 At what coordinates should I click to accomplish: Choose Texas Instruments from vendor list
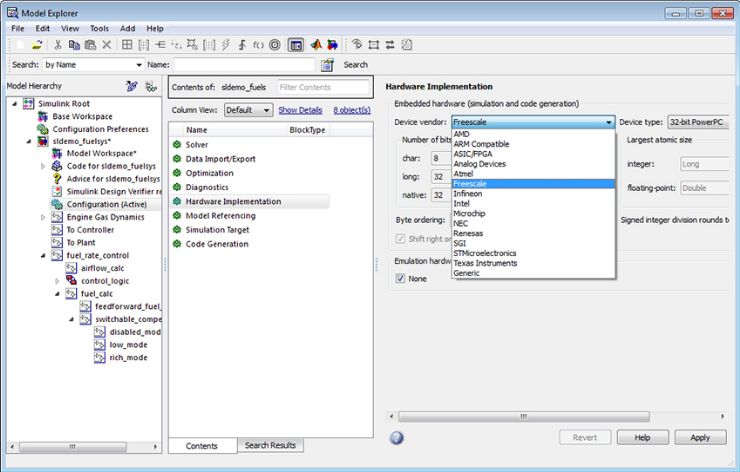point(533,263)
